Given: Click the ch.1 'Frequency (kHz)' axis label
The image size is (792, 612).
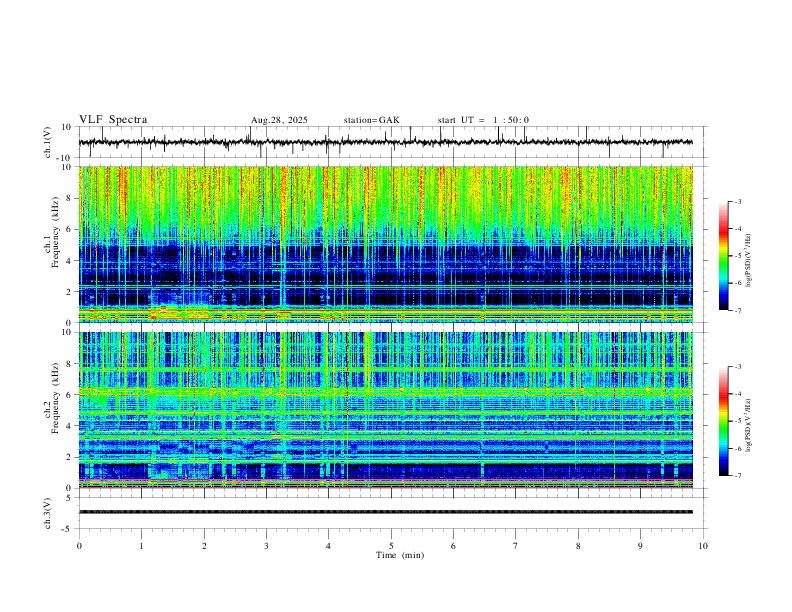Looking at the screenshot, I should click(55, 232).
